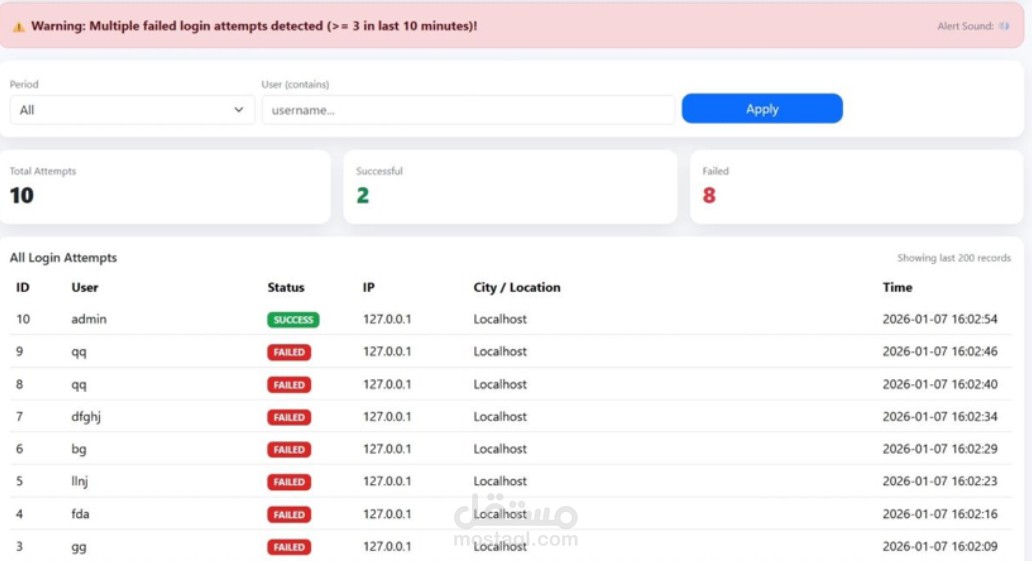Image resolution: width=1032 pixels, height=561 pixels.
Task: Click timestamp 2026-01-07 16:02:54
Action: coord(940,319)
